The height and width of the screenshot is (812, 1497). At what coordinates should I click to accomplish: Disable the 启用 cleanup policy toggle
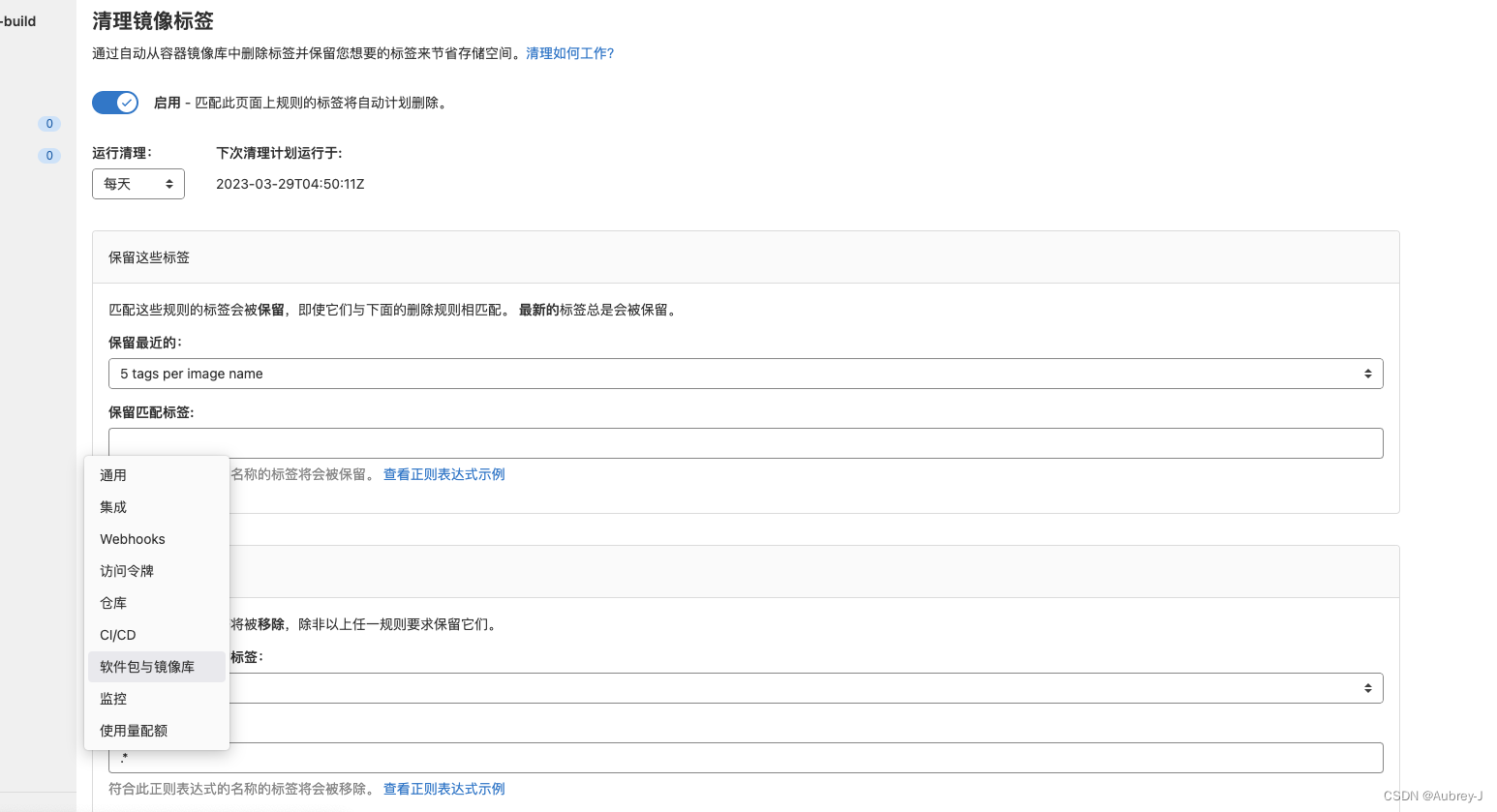(x=115, y=102)
